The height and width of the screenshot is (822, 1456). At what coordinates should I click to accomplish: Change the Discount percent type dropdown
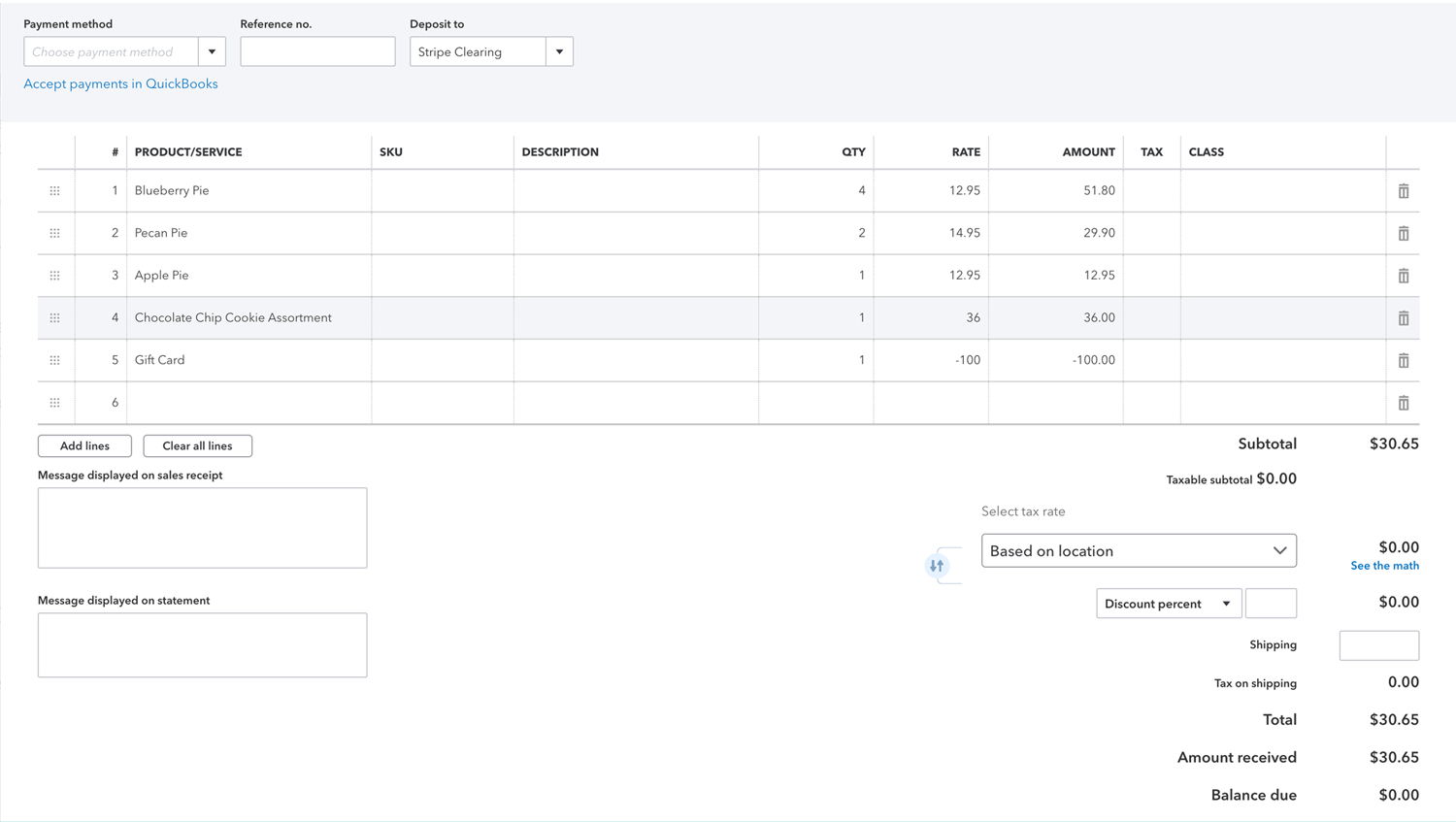click(1168, 604)
